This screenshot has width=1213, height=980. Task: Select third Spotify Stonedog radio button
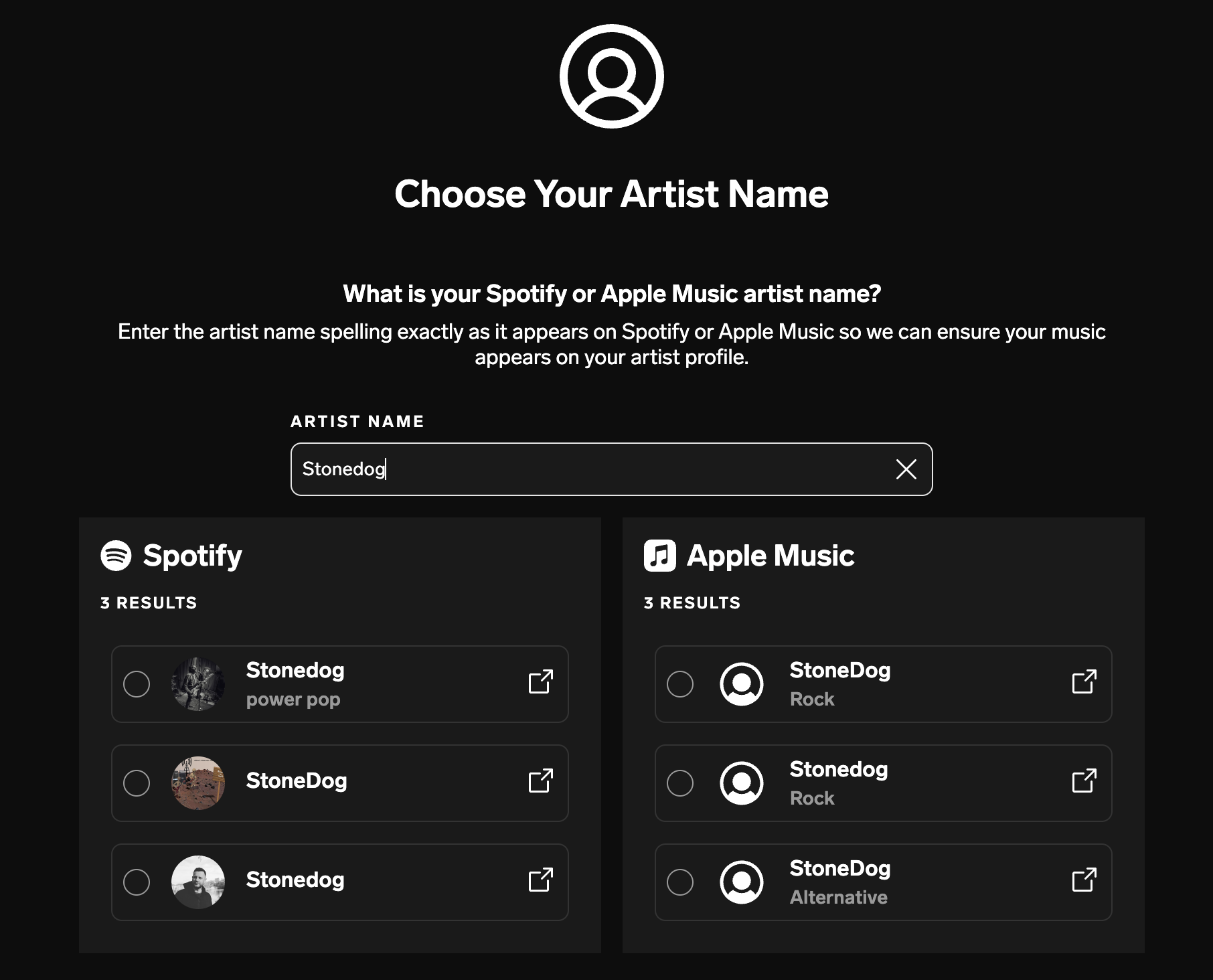pos(137,882)
